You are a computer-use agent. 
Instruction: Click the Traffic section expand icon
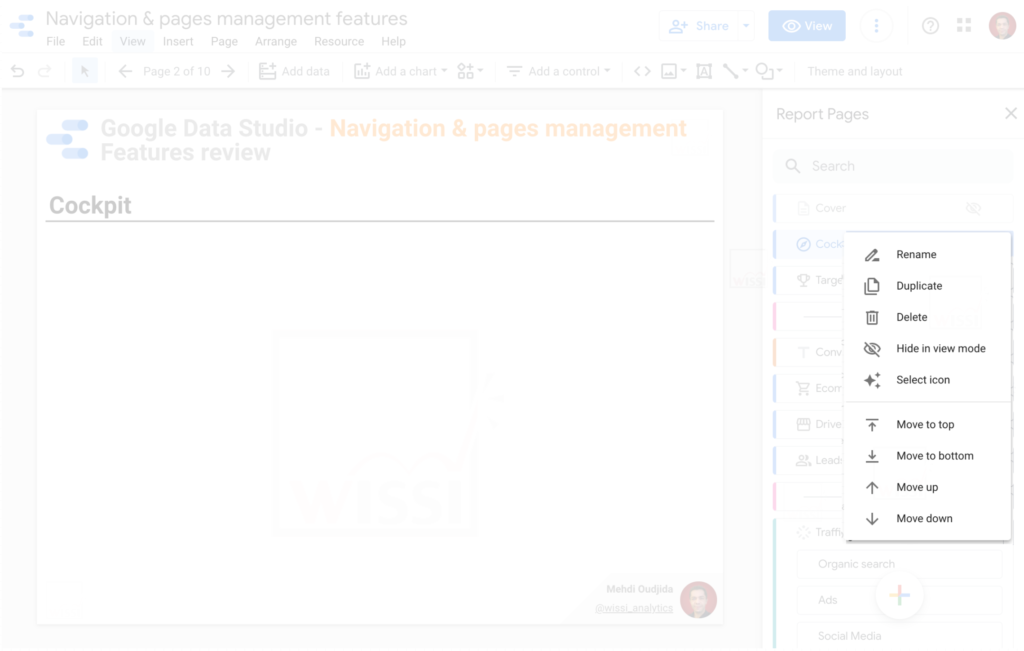pyautogui.click(x=803, y=532)
